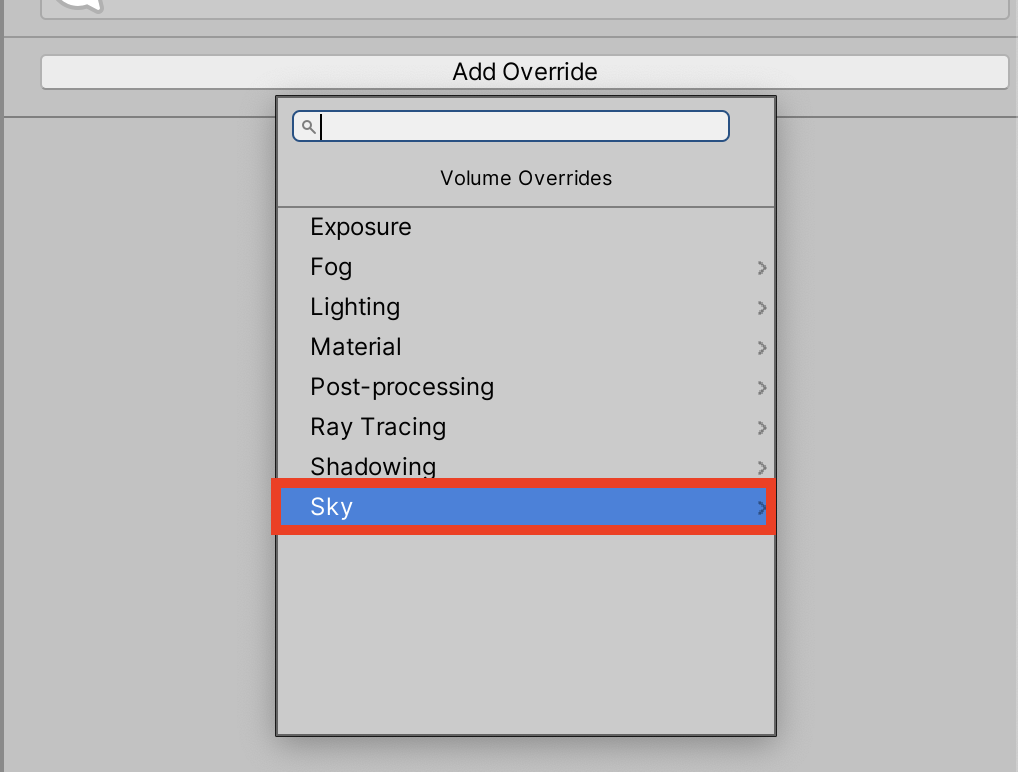1018x772 pixels.
Task: Click the speech bubble icon at top-left
Action: [x=80, y=4]
